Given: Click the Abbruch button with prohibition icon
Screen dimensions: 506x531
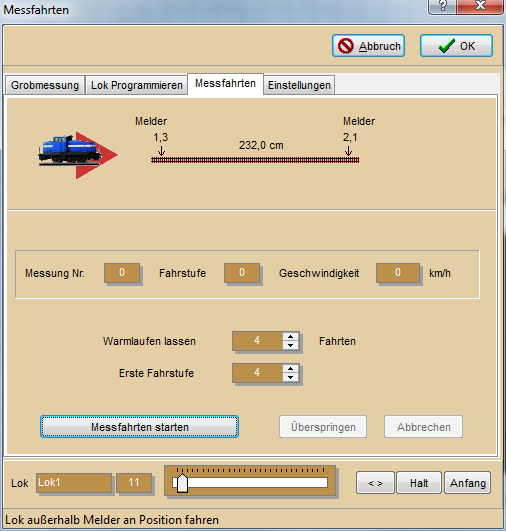Looking at the screenshot, I should point(368,46).
